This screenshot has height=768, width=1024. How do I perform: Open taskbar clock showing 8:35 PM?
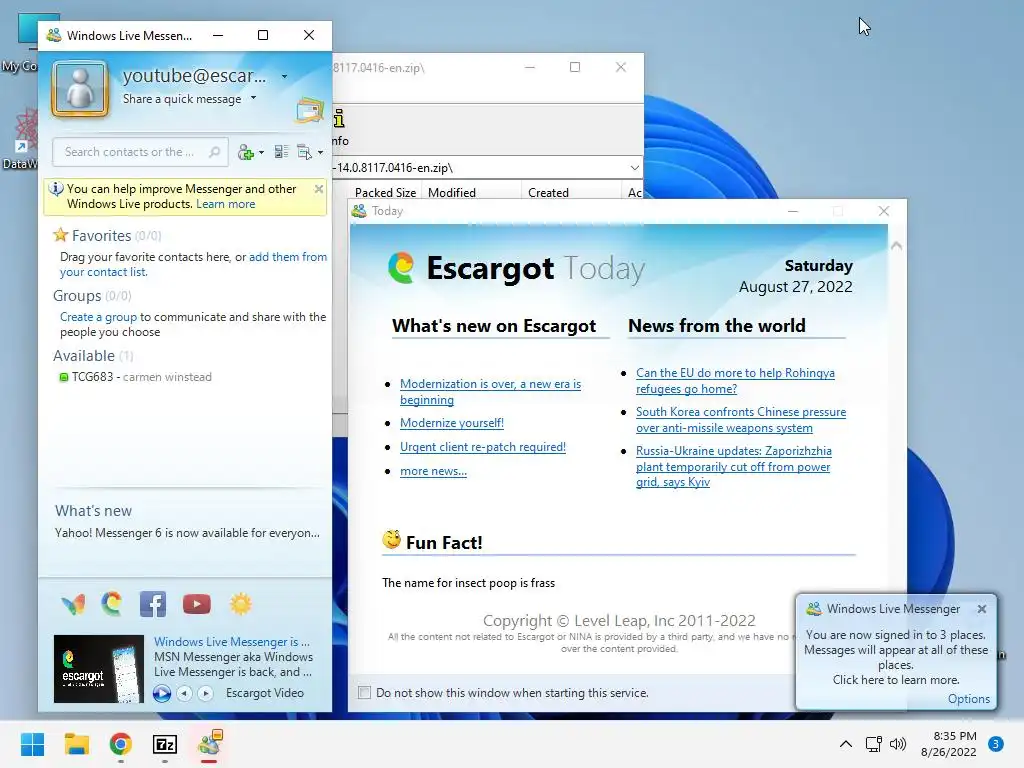point(948,744)
